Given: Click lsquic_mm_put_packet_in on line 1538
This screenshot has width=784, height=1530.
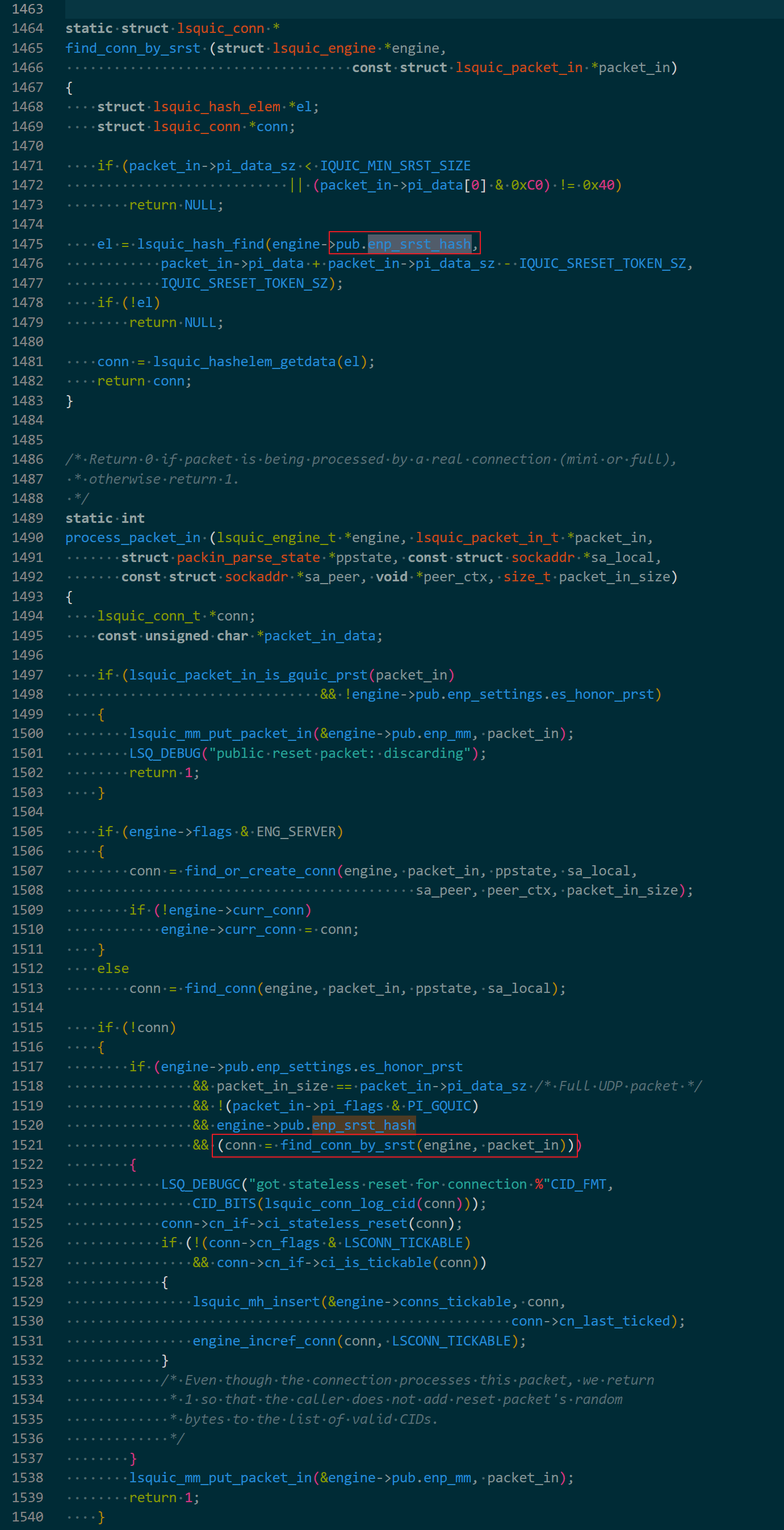Looking at the screenshot, I should (220, 1478).
